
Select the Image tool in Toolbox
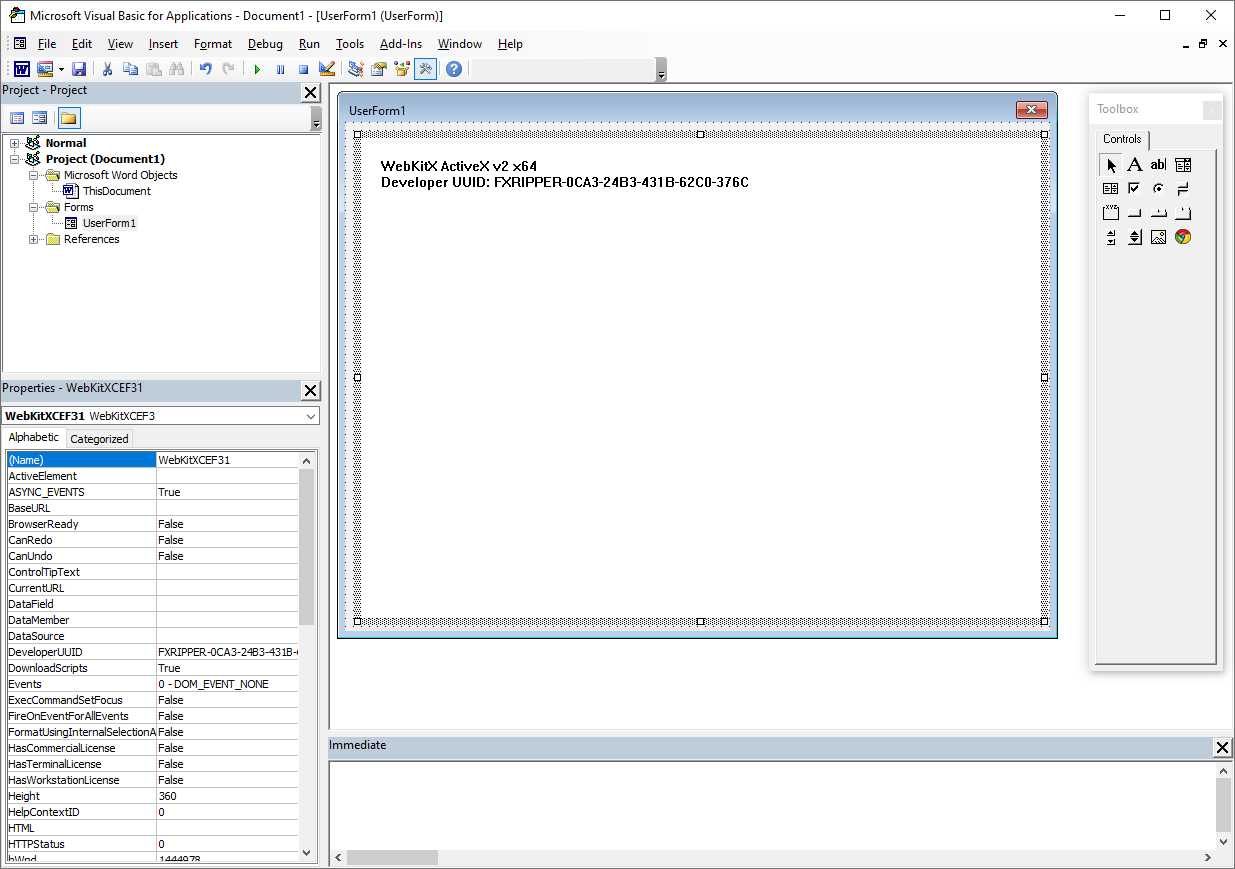pos(1158,237)
